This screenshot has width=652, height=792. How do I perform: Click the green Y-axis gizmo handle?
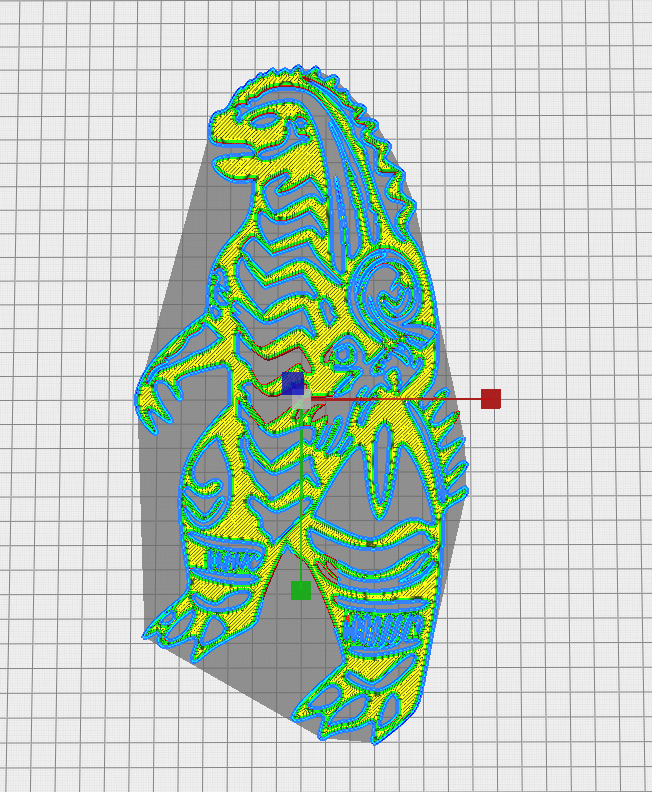tap(301, 590)
